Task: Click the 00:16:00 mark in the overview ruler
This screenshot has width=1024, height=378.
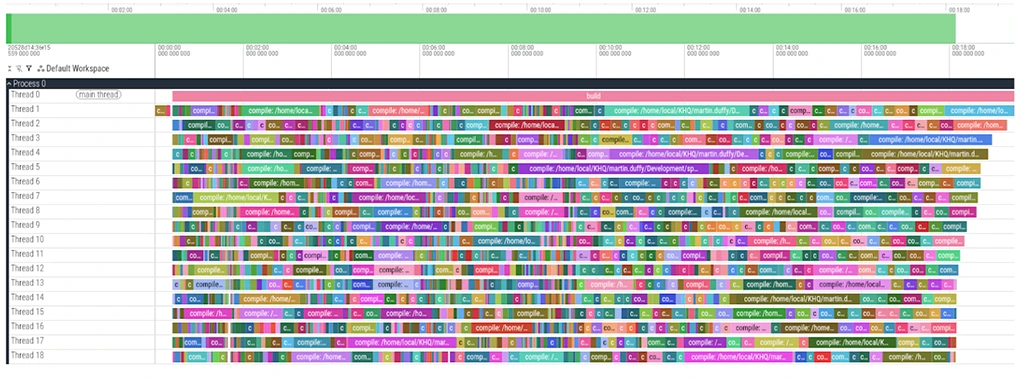Action: pyautogui.click(x=855, y=10)
